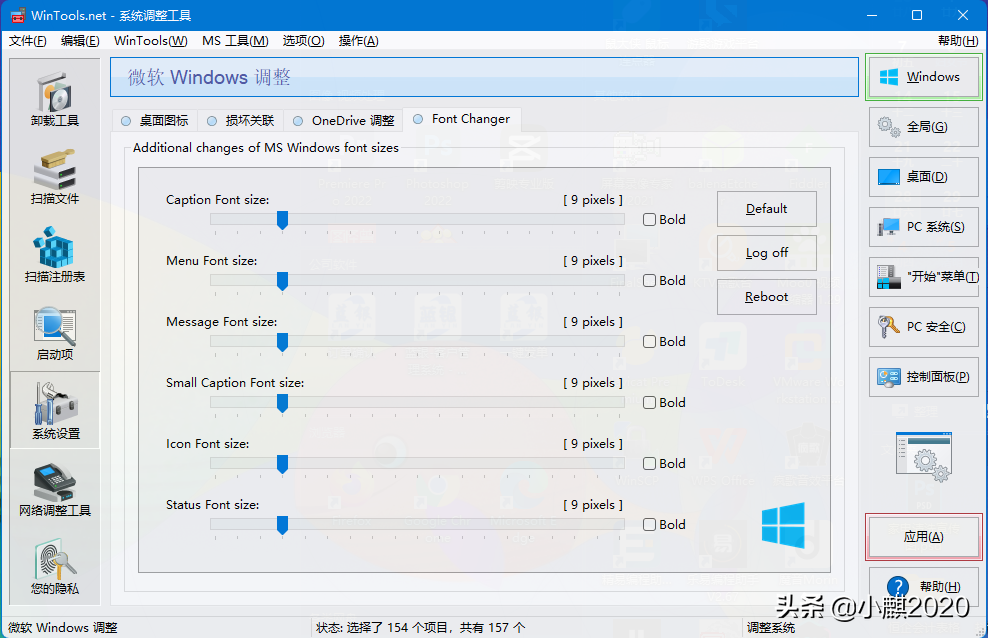The image size is (988, 638).
Task: Click the 调整系统 status bar entry
Action: (x=771, y=628)
